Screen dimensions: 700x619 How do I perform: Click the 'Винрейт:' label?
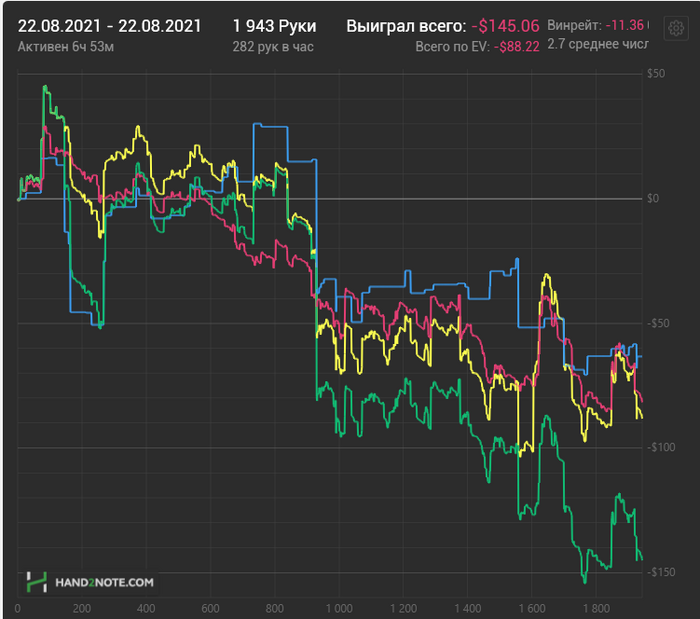(x=575, y=25)
